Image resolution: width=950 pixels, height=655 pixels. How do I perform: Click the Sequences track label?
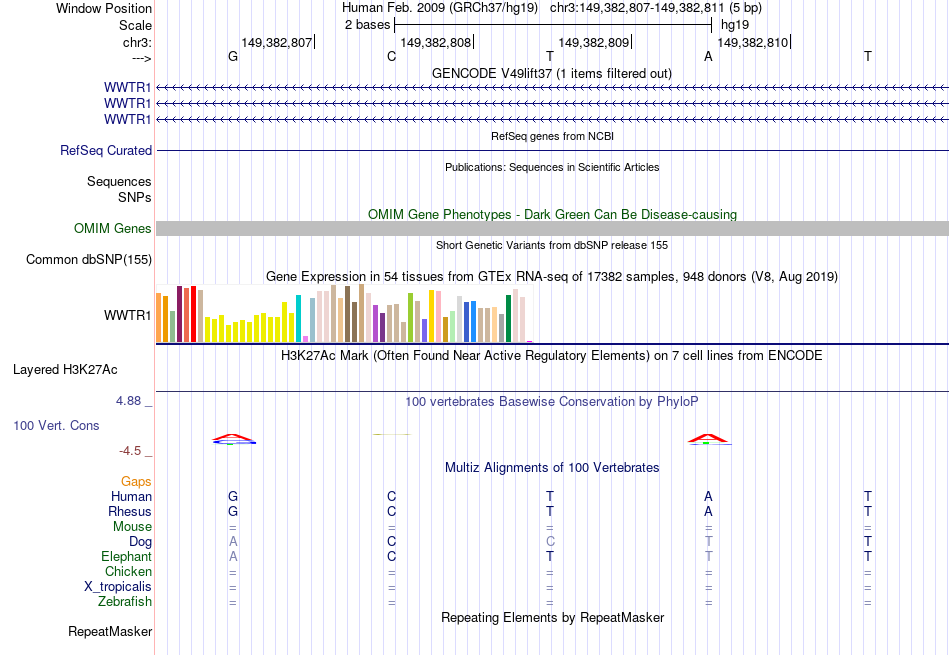pyautogui.click(x=119, y=181)
